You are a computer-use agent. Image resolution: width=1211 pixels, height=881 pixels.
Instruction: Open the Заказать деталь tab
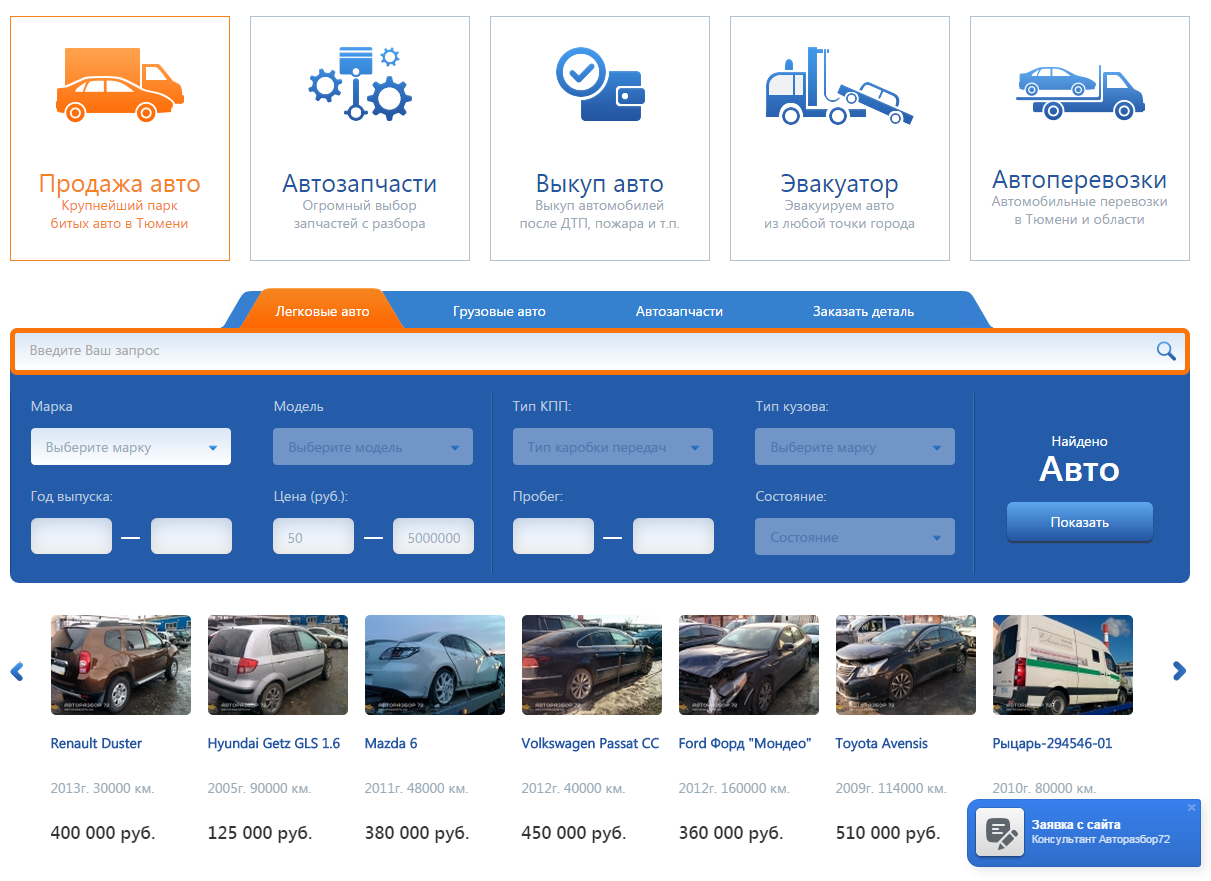[x=863, y=311]
